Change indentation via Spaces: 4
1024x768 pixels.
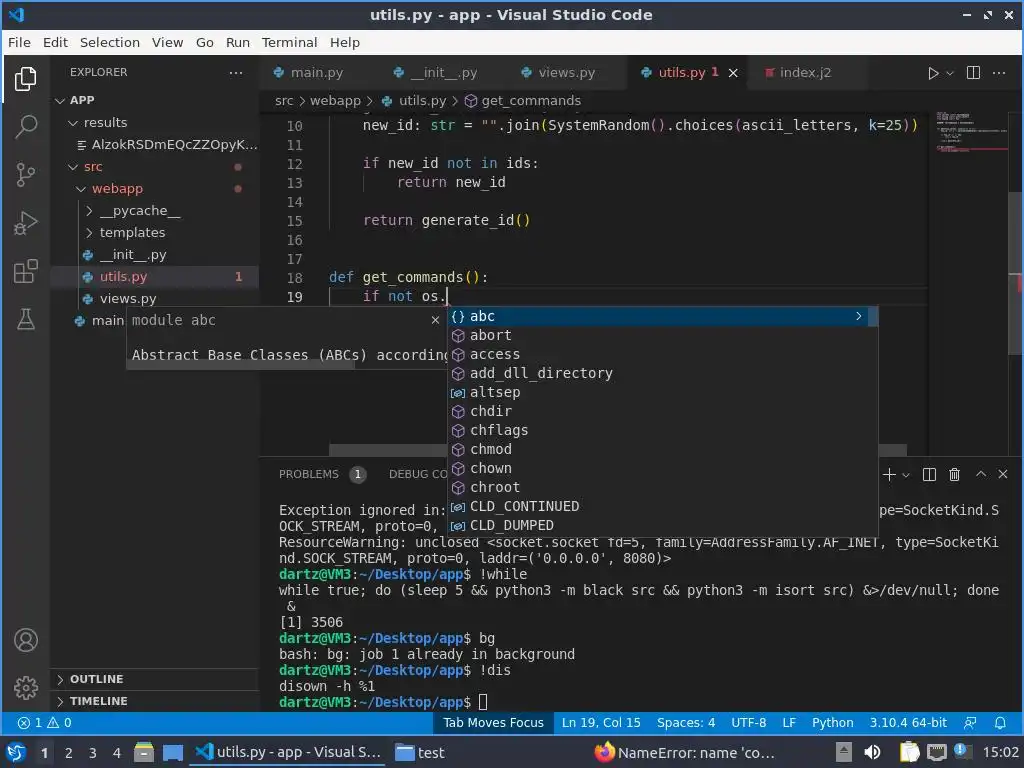pos(686,723)
